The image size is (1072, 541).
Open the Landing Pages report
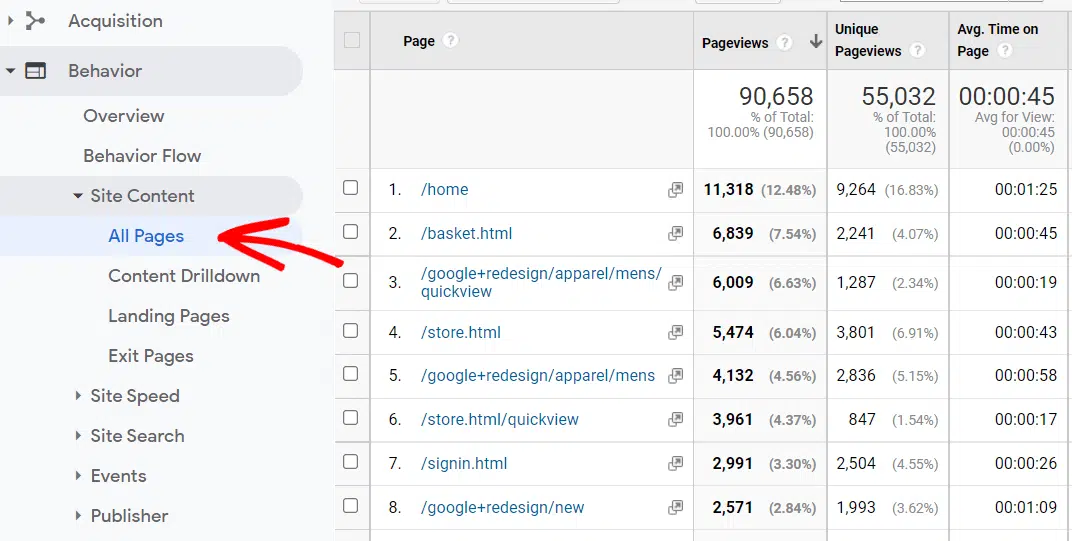point(168,316)
